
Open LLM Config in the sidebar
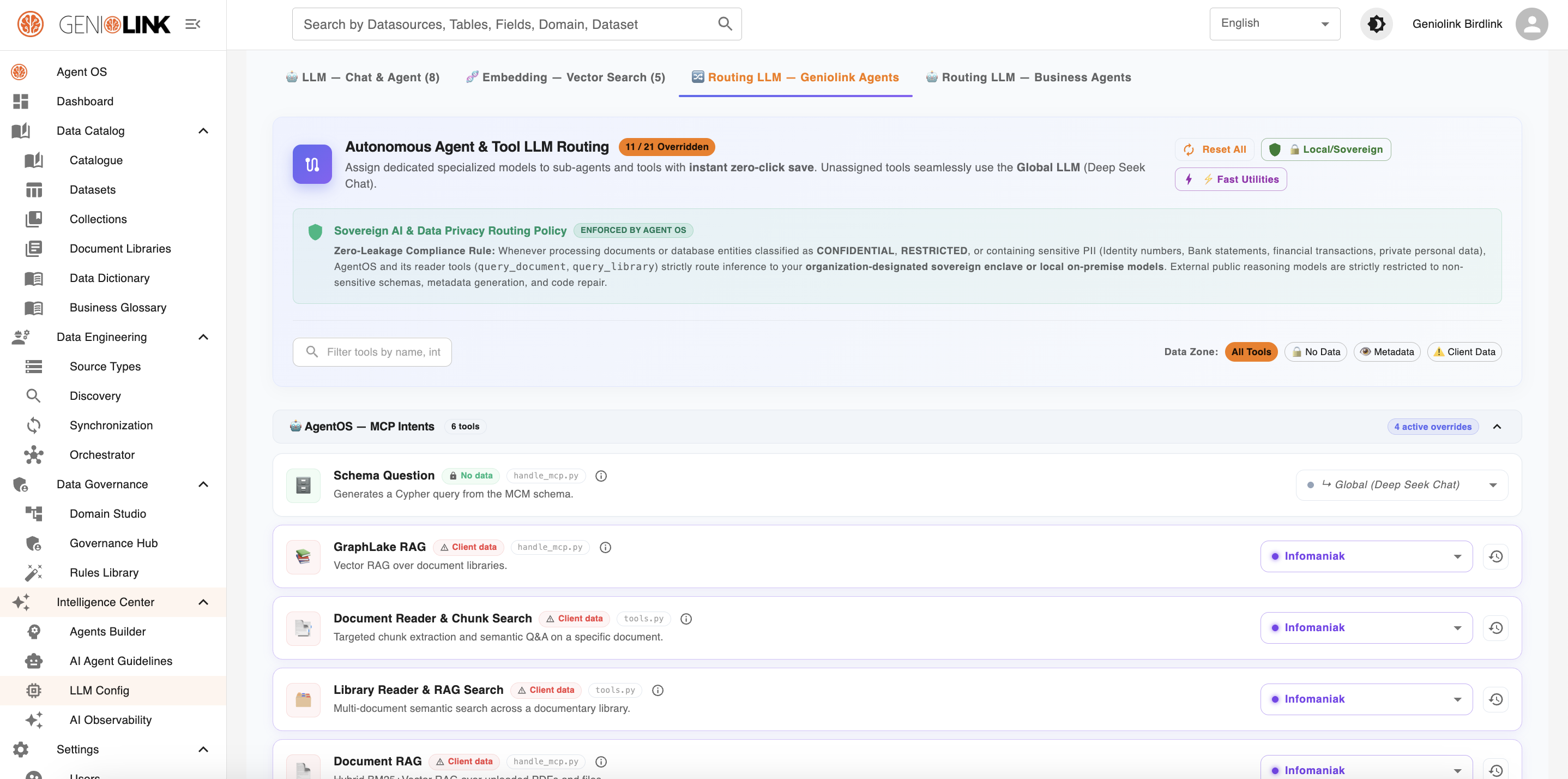pos(113,691)
